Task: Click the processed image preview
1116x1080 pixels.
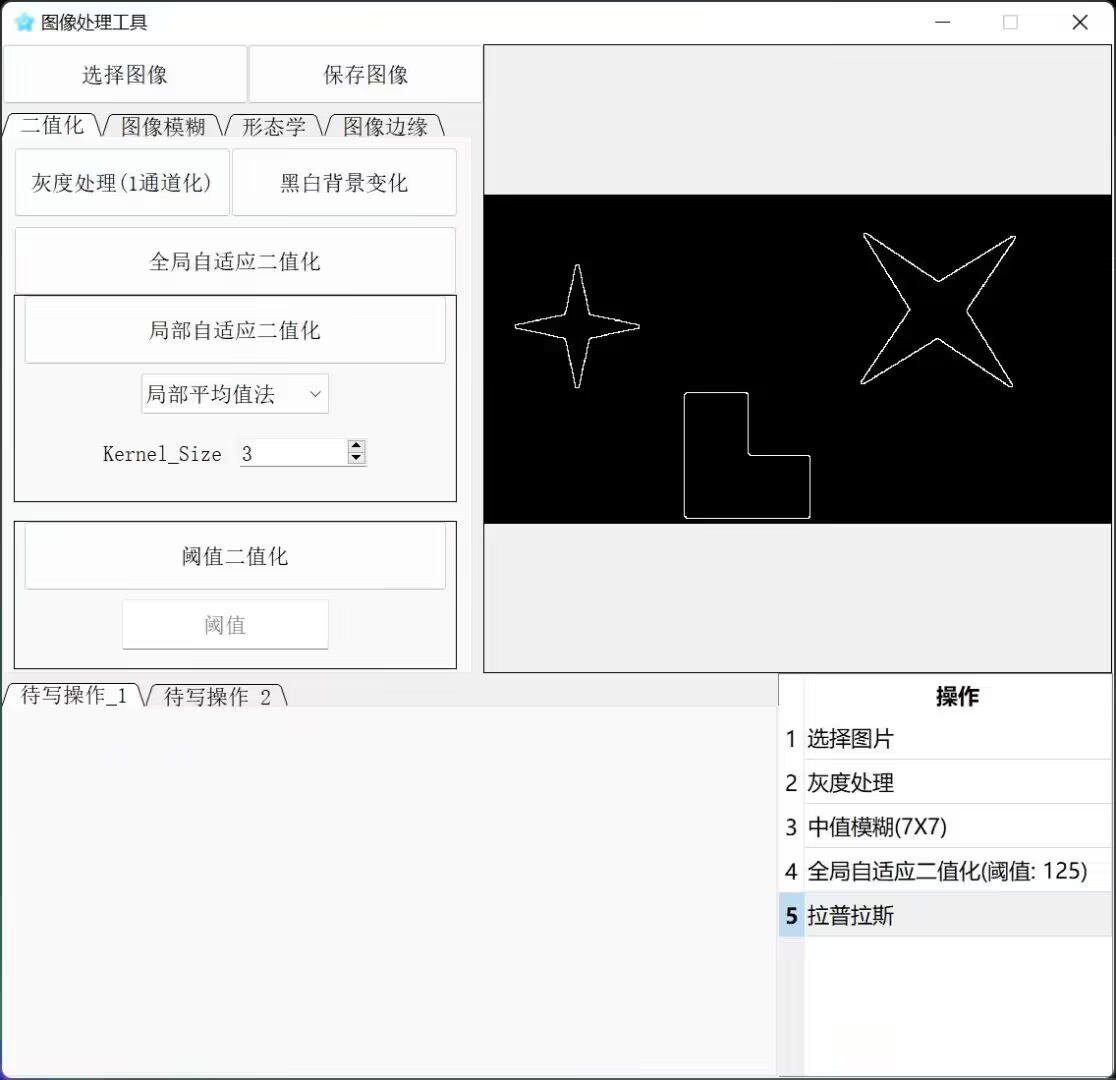Action: [797, 359]
